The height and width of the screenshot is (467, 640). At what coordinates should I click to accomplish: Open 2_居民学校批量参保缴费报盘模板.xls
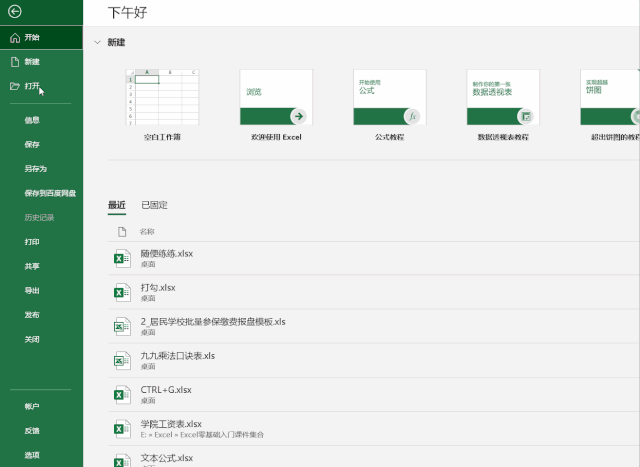(374, 326)
